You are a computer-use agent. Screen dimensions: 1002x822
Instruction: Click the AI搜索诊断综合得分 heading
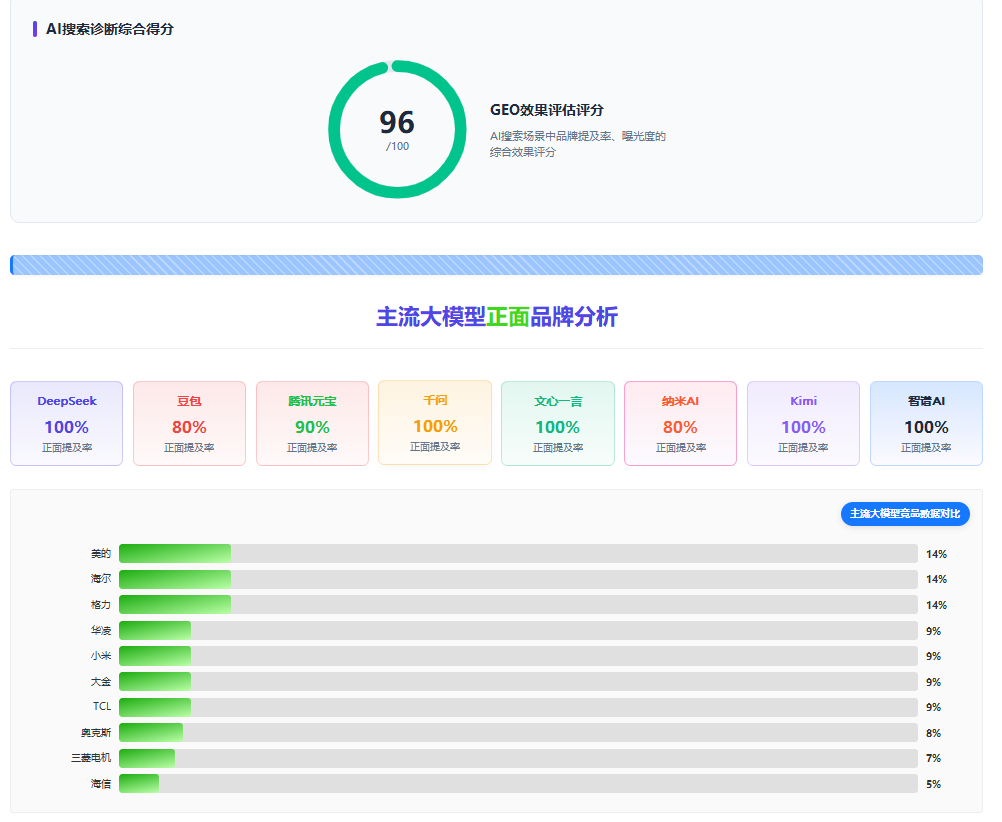click(x=109, y=29)
